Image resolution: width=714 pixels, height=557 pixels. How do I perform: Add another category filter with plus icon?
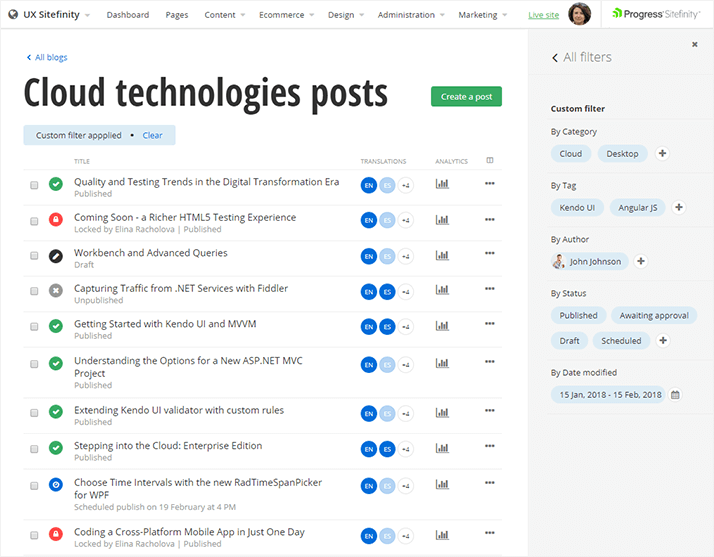coord(663,153)
